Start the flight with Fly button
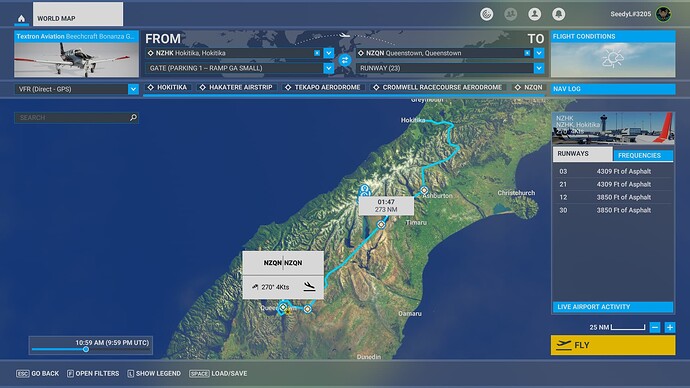Viewport: 690px width, 388px height. 613,345
